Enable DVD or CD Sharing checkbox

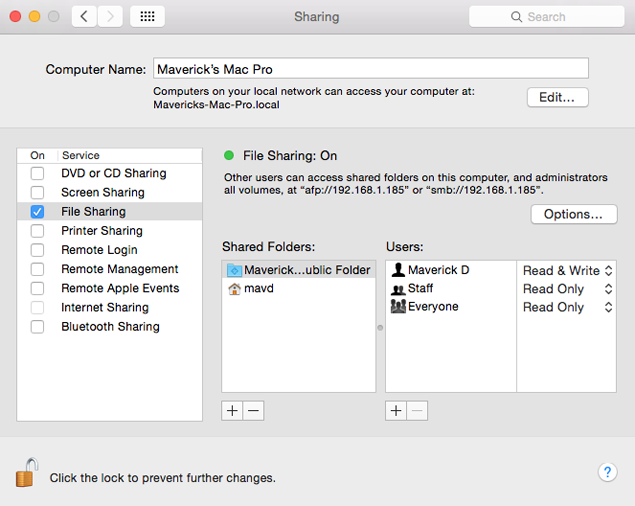coord(37,173)
